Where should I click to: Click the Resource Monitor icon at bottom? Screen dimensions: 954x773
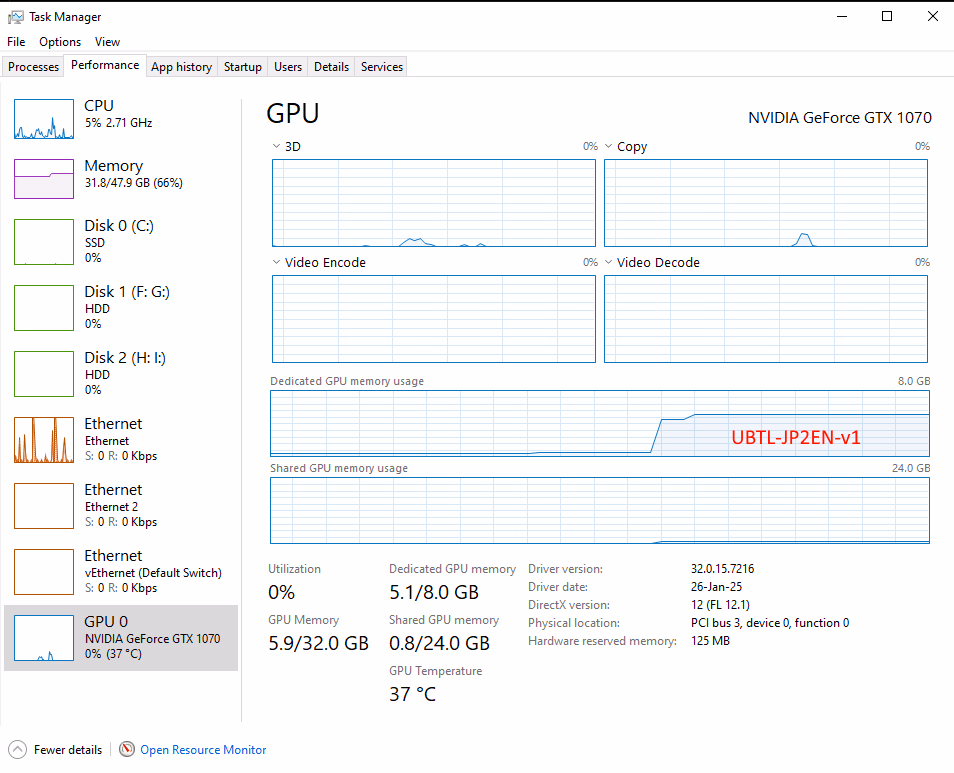click(x=127, y=750)
